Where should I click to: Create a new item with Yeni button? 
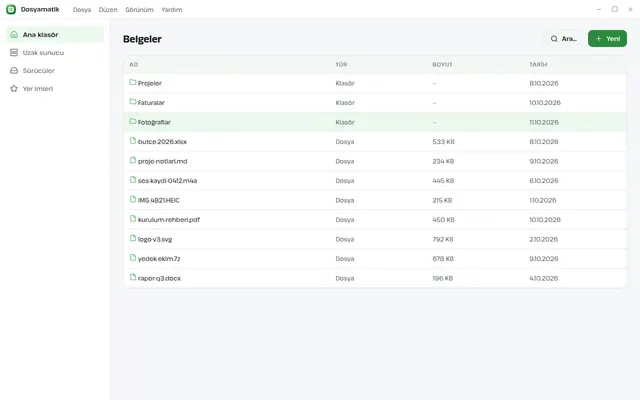coord(607,39)
